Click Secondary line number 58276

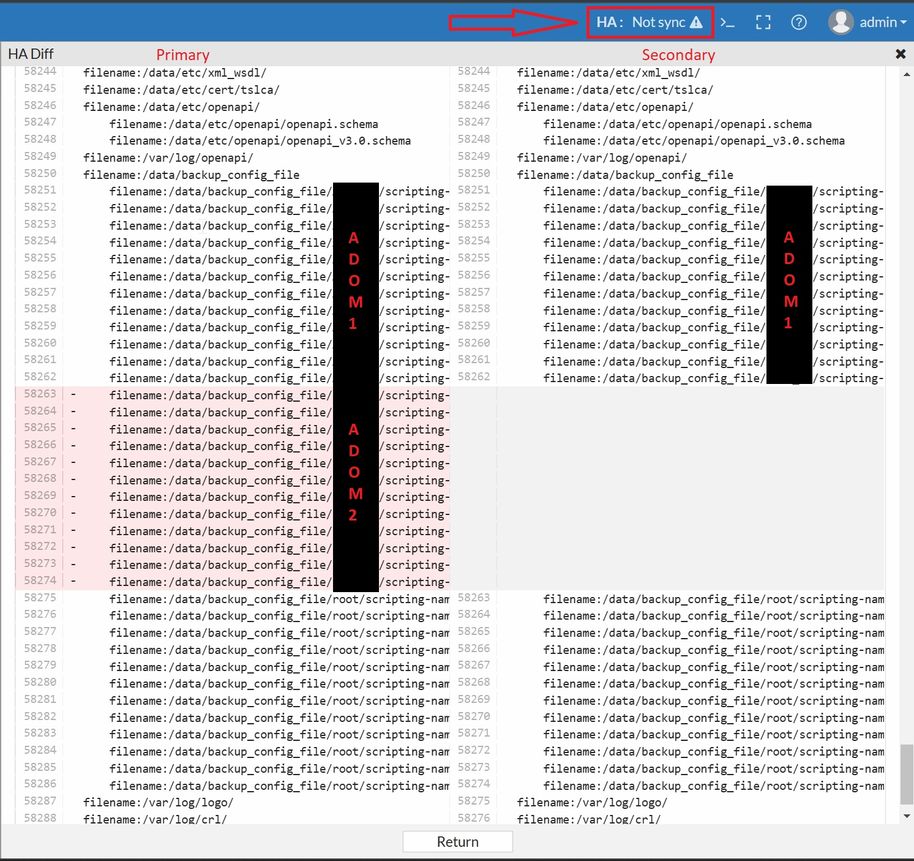(x=474, y=818)
